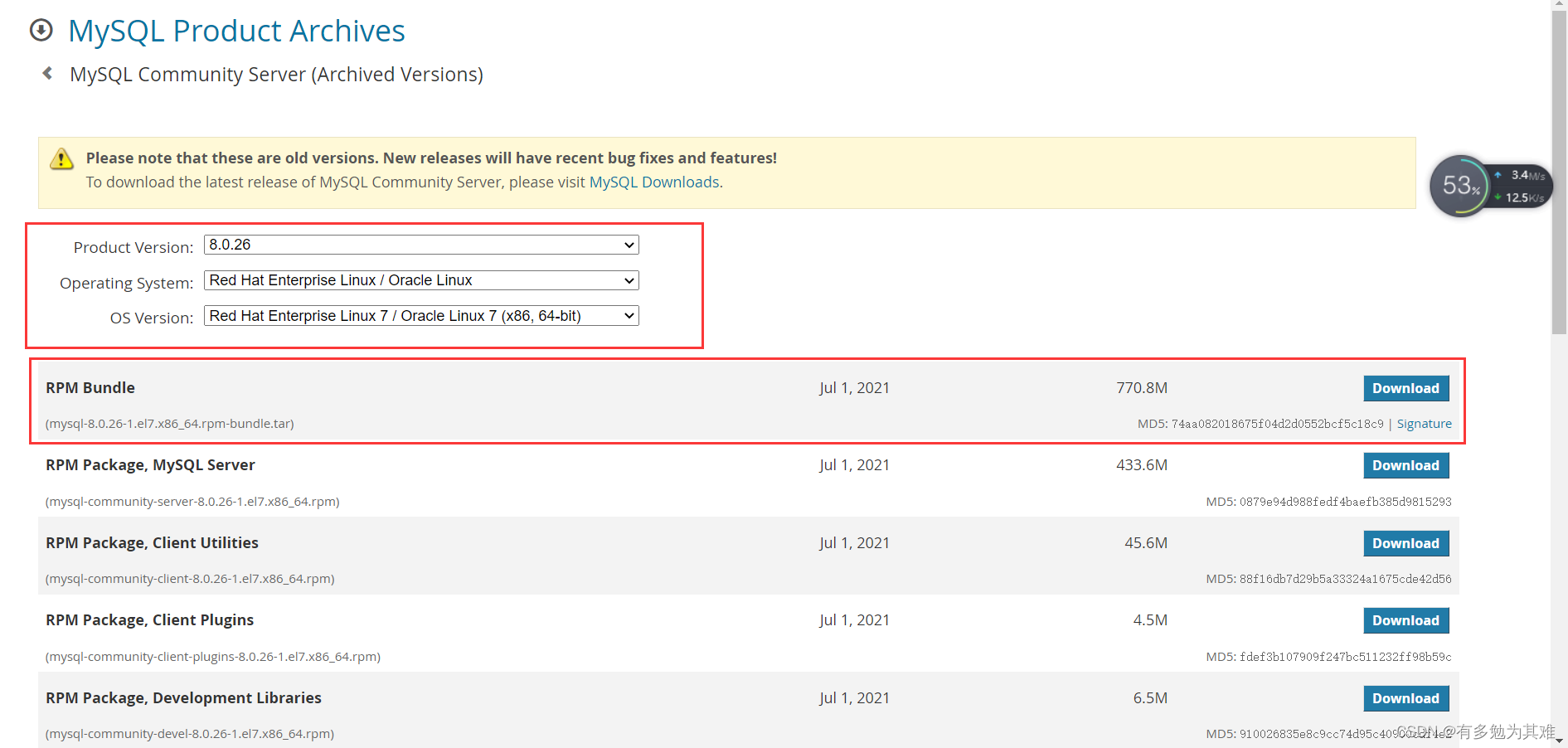This screenshot has height=748, width=1568.
Task: Click the 433.6M size value
Action: 1142,465
